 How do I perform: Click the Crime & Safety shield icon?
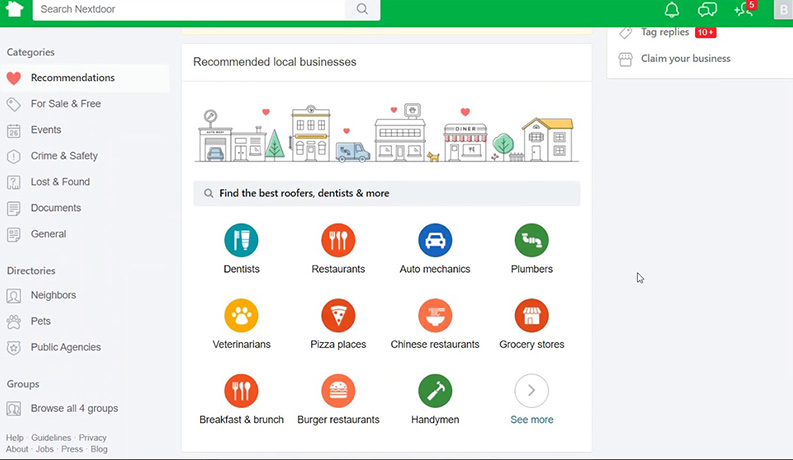click(14, 156)
